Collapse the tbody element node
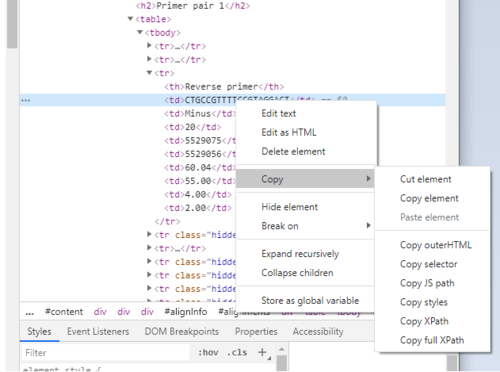500x372 pixels. [140, 32]
